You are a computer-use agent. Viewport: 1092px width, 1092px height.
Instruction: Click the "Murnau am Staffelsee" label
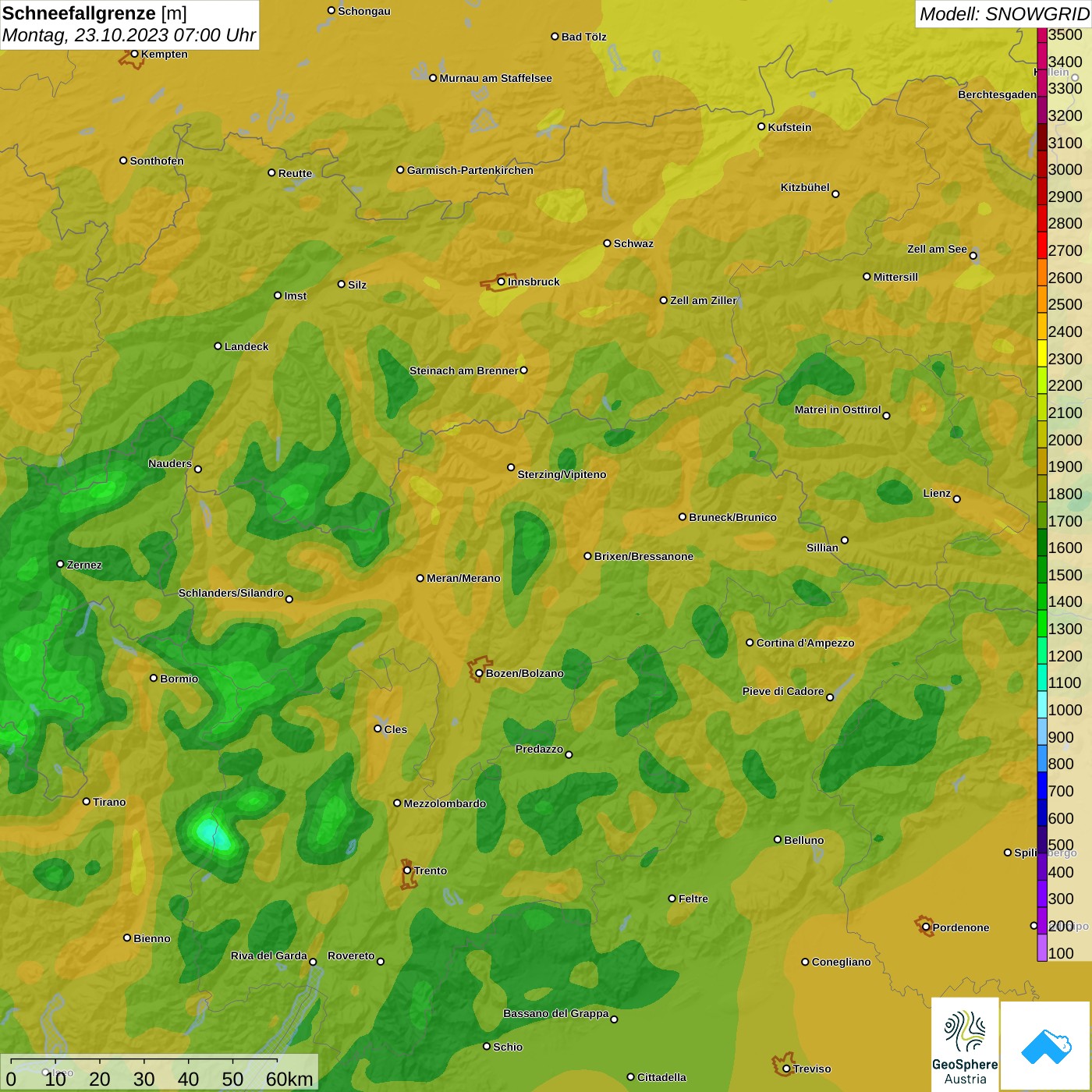tap(496, 78)
